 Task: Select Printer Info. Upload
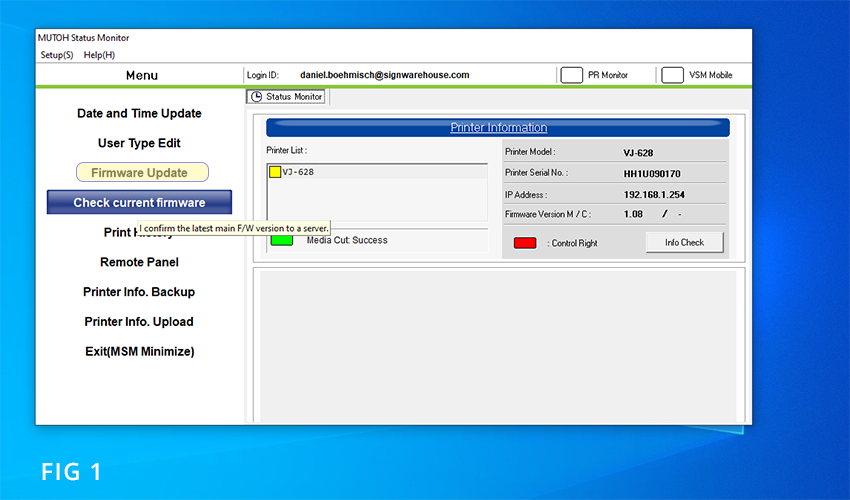[139, 322]
